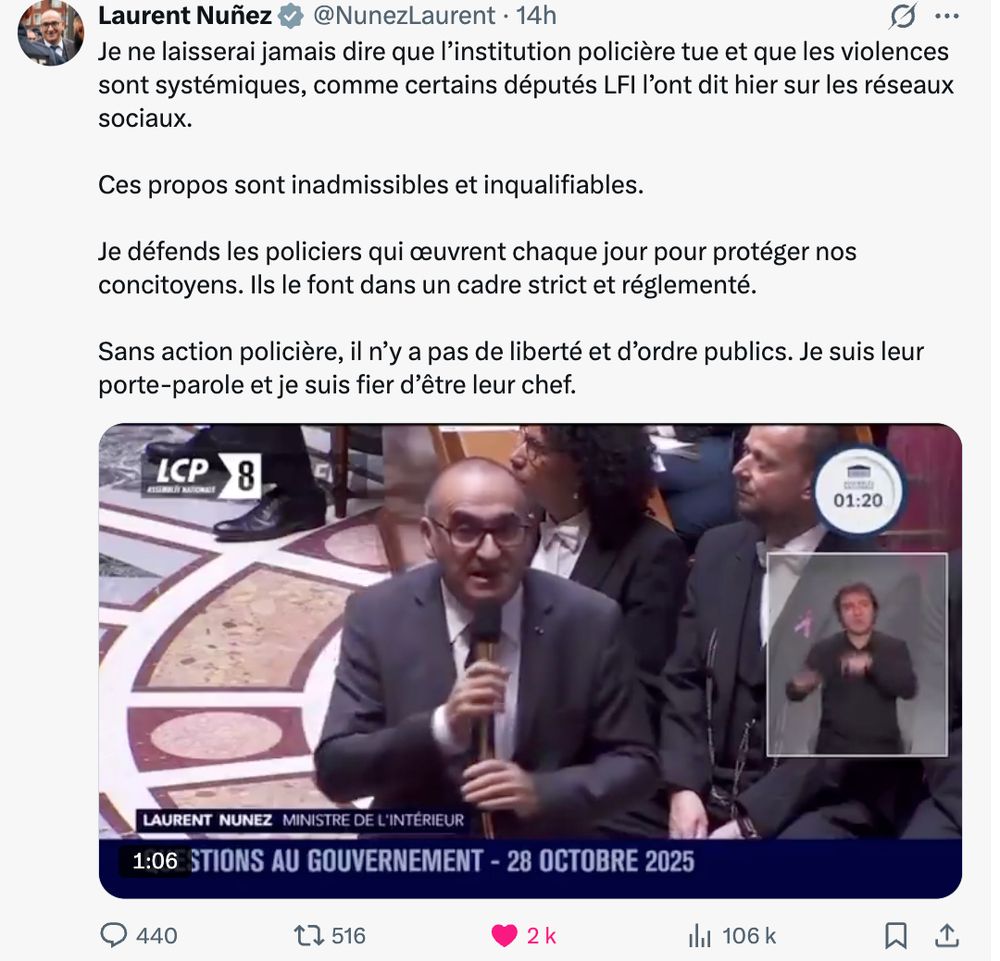Unlike the post via pink heart
The image size is (1000, 961).
point(504,935)
